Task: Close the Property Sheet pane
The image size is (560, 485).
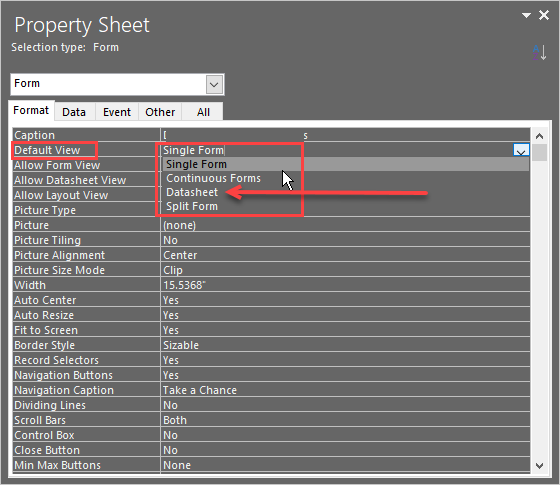Action: pos(544,15)
